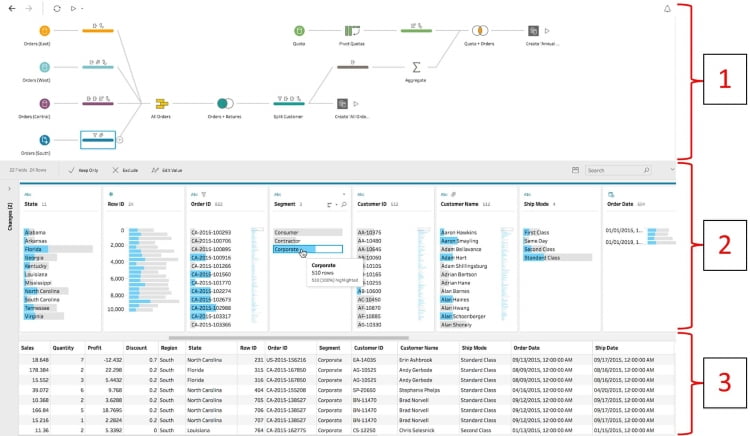The image size is (750, 436).
Task: Select CA-2015-100293 in Order ID card
Action: pos(211,232)
